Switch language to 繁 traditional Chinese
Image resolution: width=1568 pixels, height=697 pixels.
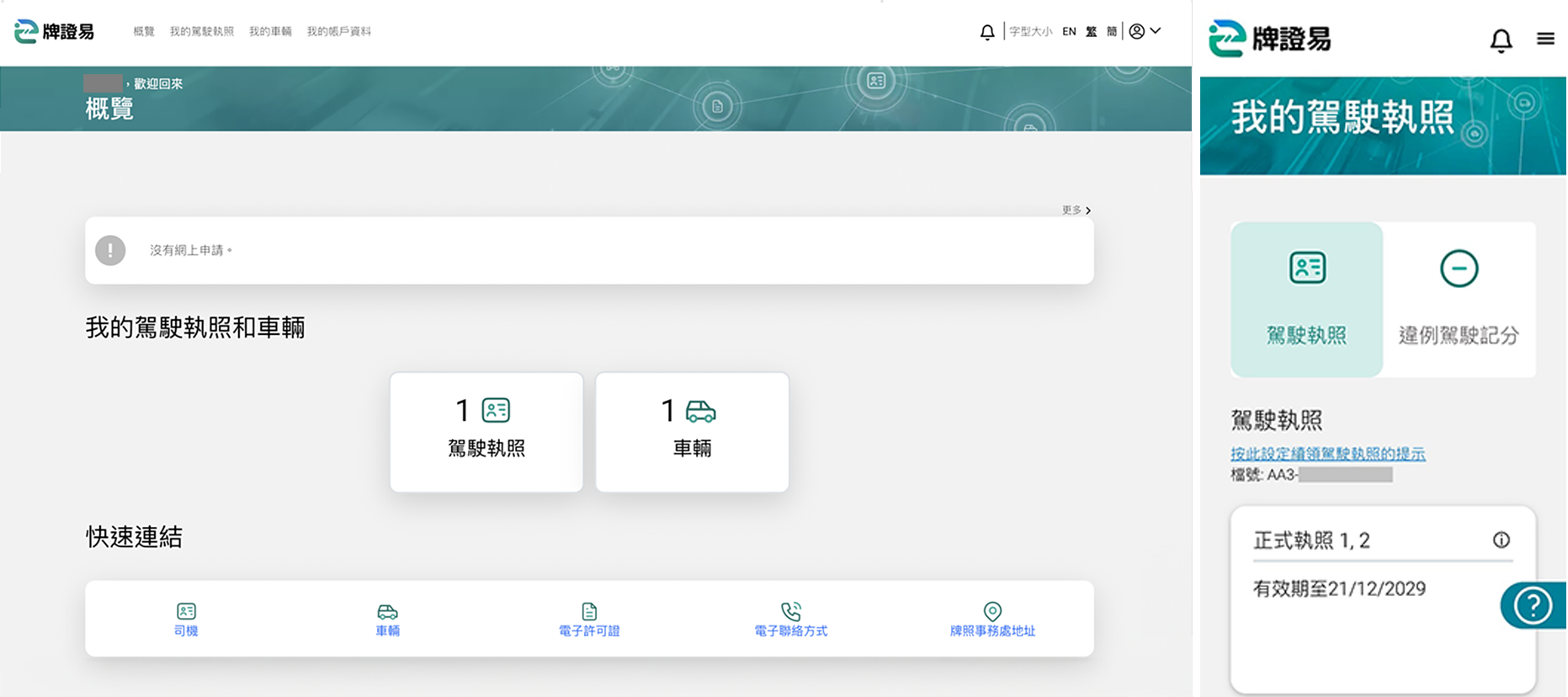coord(1092,31)
